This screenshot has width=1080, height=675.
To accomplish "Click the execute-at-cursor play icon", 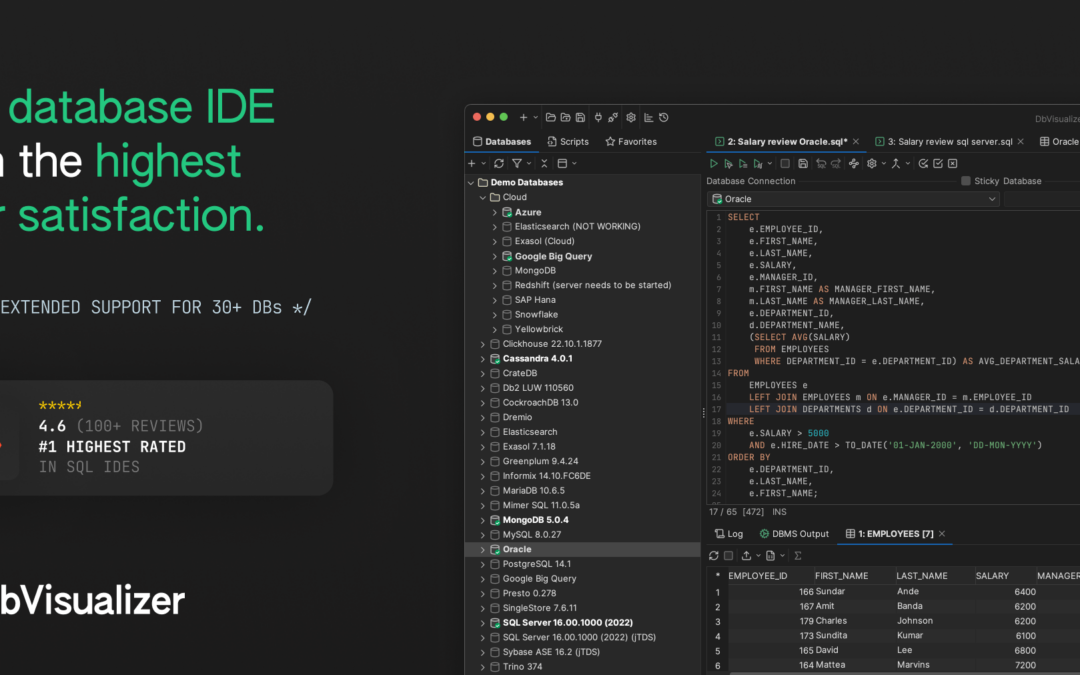I will click(728, 164).
